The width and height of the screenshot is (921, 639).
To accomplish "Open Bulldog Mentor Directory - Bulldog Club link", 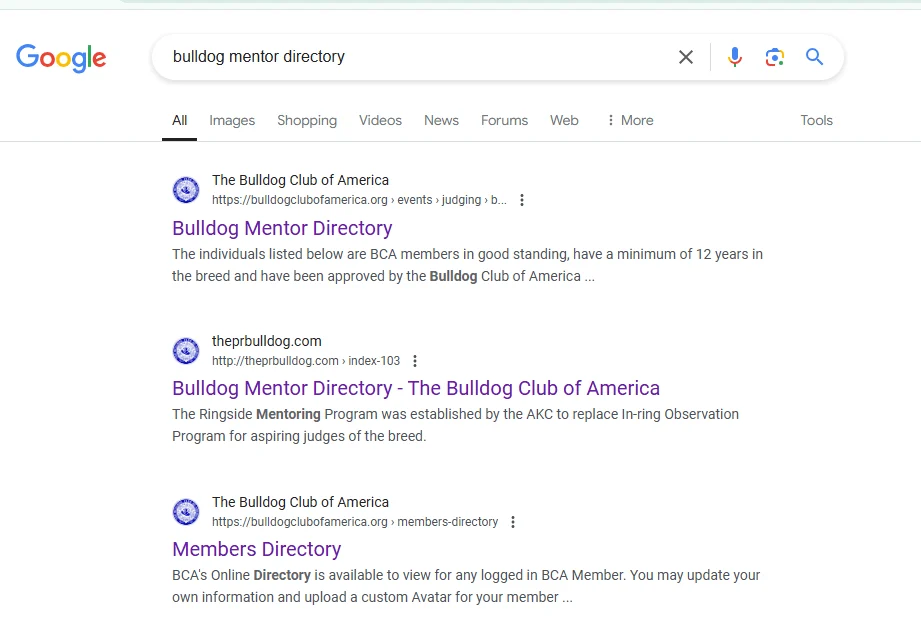I will (x=416, y=388).
